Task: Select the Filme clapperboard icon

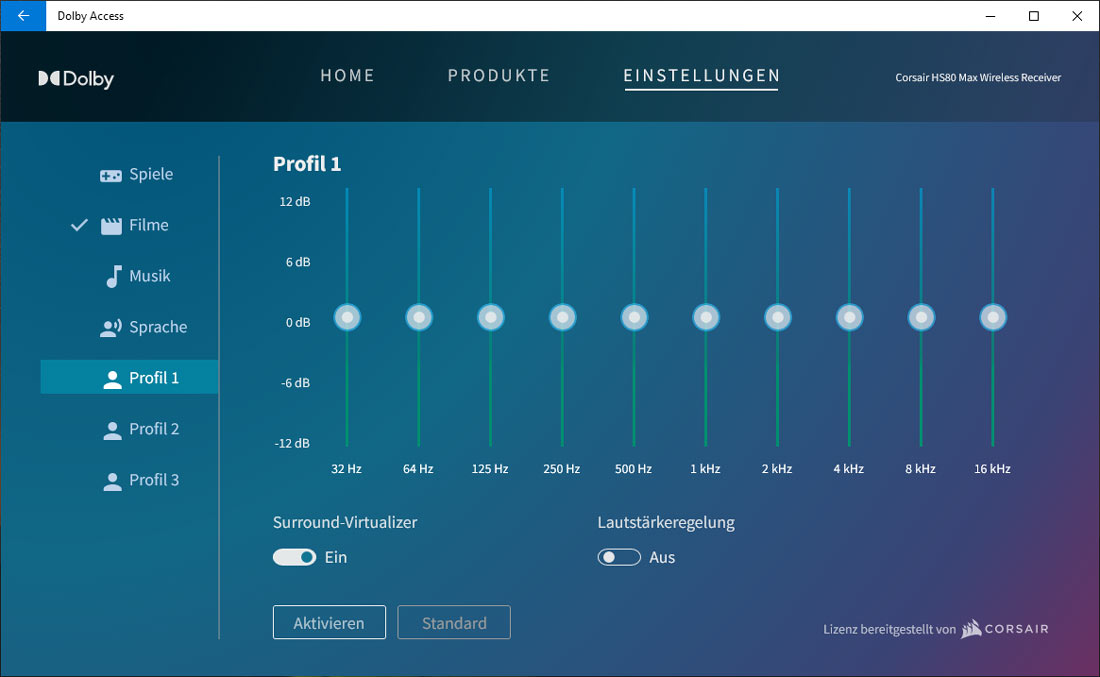Action: point(111,226)
